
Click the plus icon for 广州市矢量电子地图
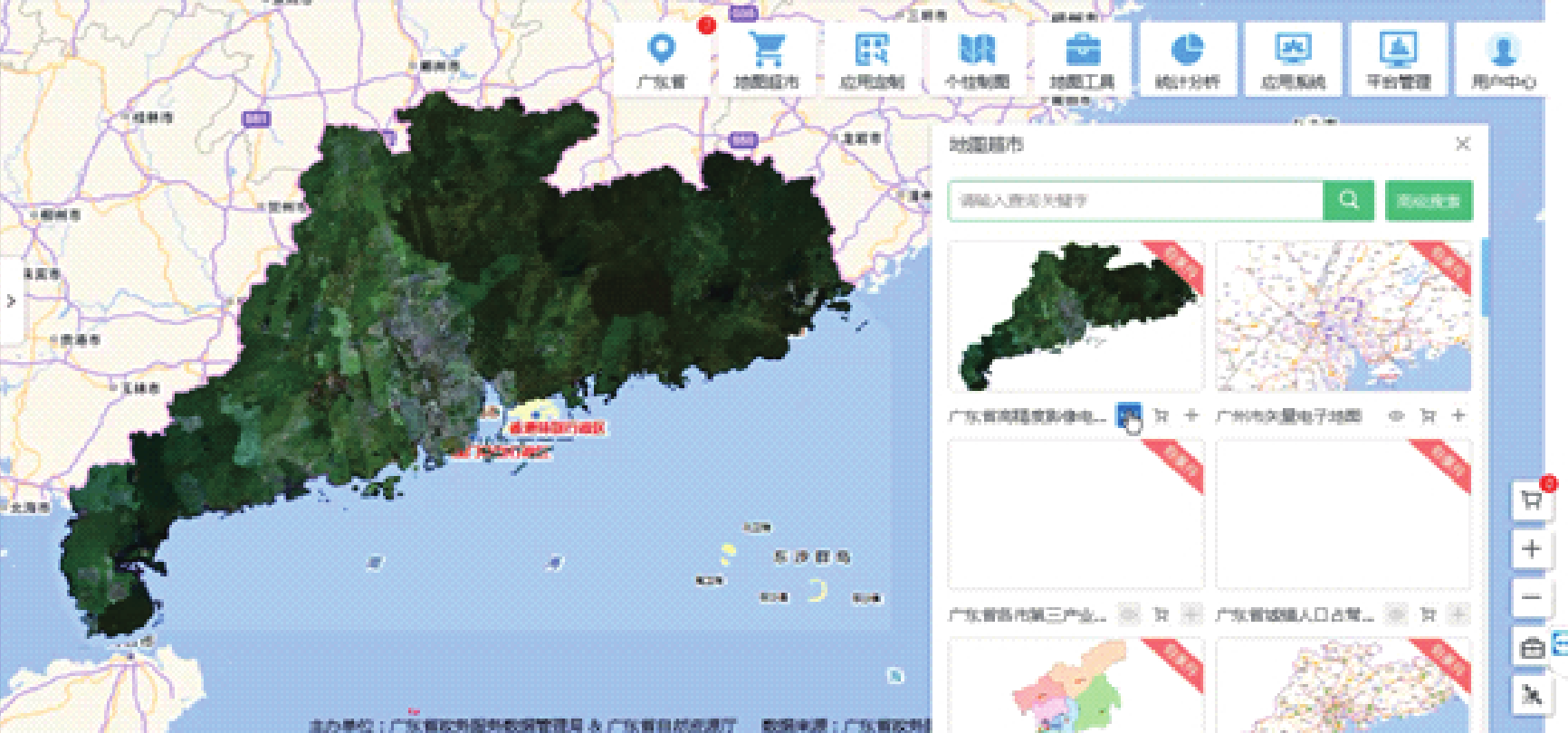(x=1458, y=415)
